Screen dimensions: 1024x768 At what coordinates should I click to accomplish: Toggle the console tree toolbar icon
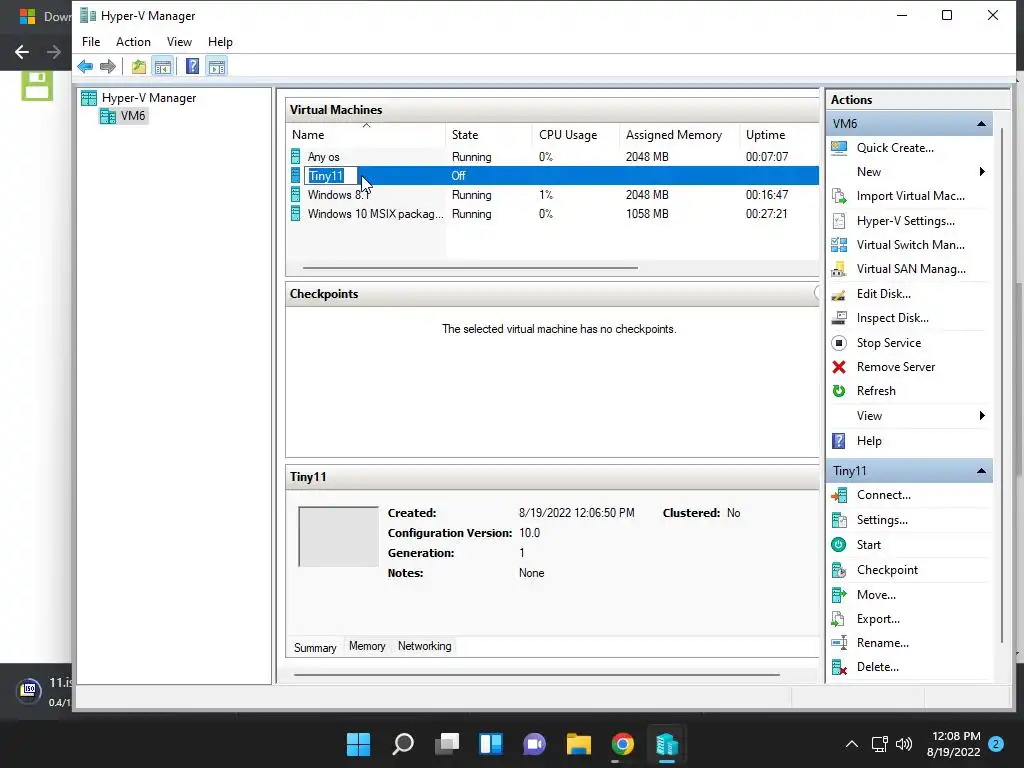163,67
